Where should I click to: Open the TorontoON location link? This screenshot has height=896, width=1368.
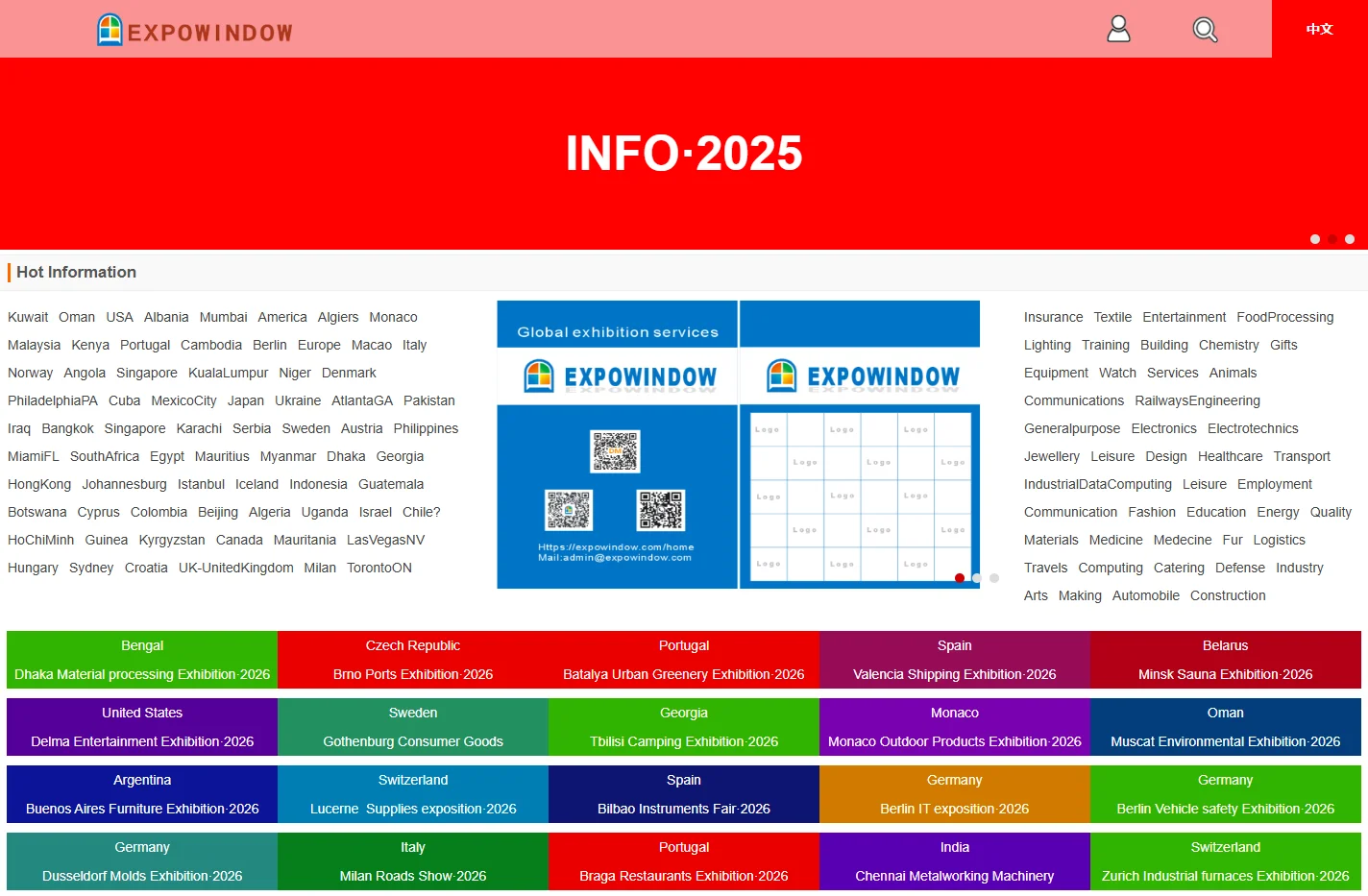tap(379, 568)
